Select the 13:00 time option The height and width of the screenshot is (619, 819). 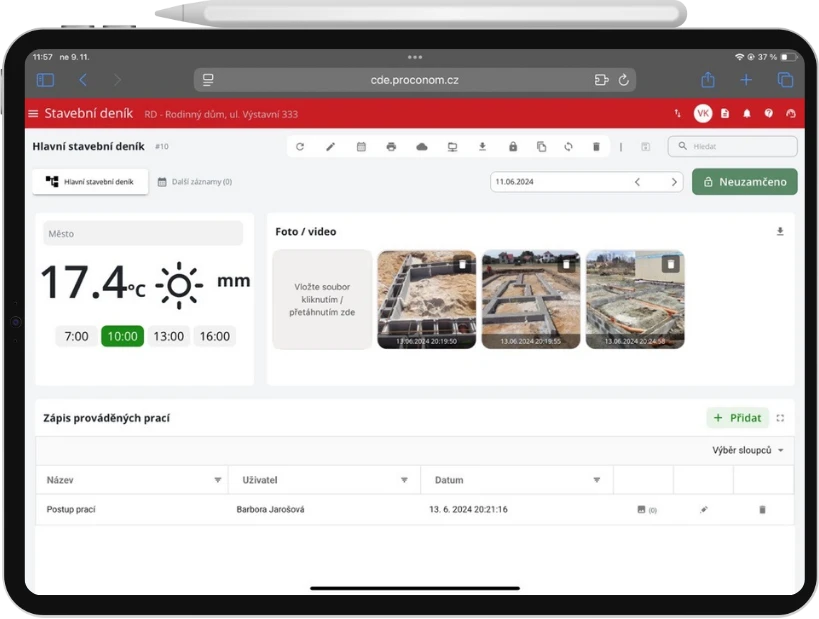coord(168,337)
